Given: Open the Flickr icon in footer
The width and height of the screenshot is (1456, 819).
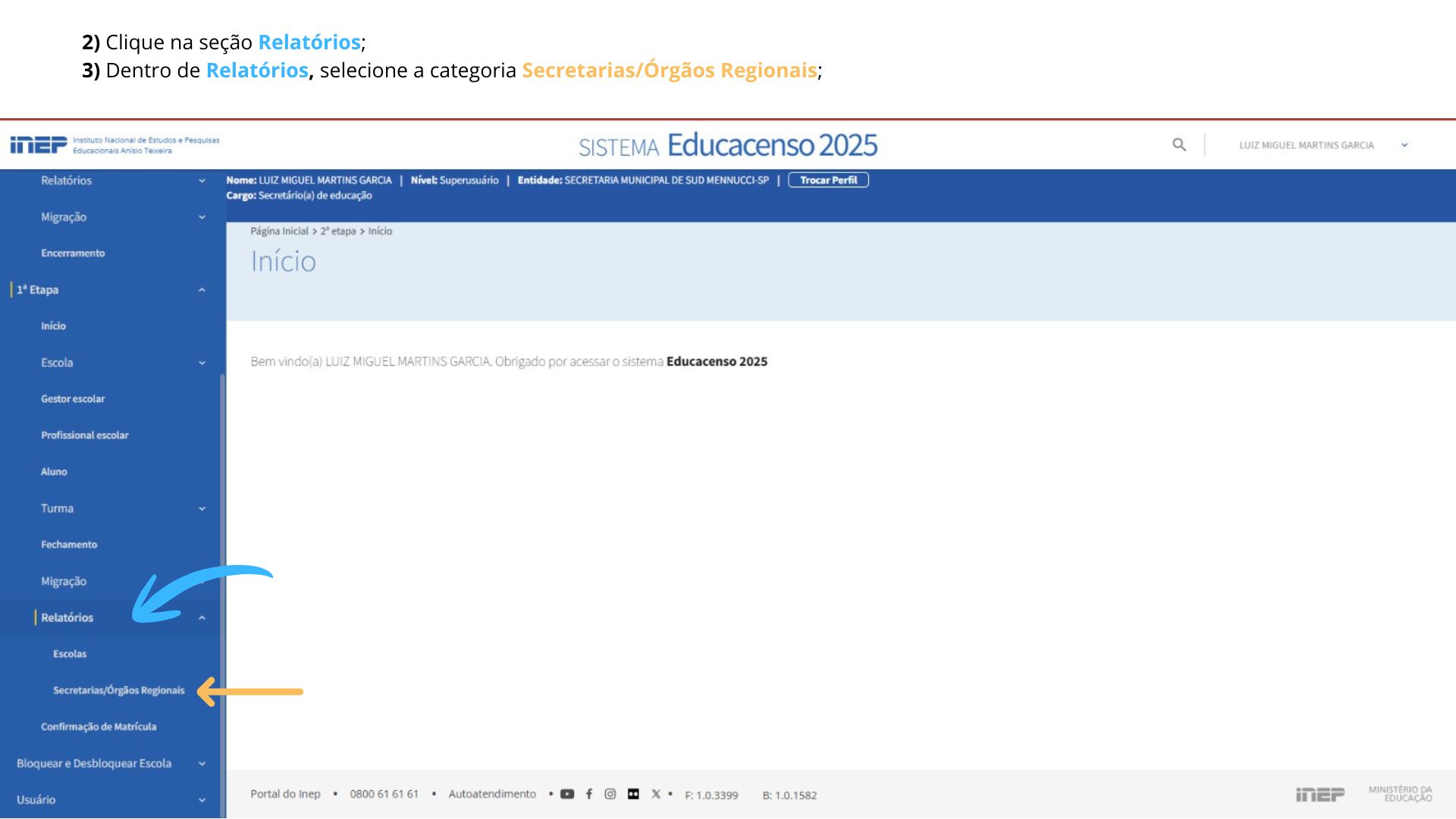Looking at the screenshot, I should tap(633, 794).
